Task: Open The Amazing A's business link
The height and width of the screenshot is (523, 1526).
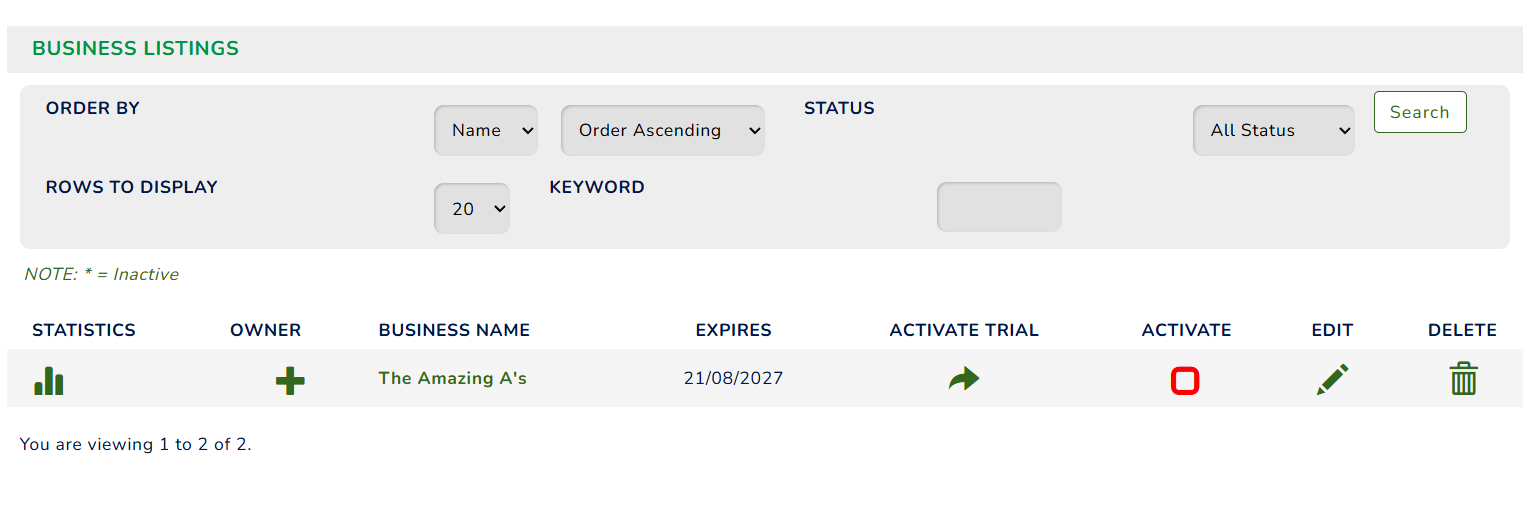Action: pyautogui.click(x=452, y=378)
